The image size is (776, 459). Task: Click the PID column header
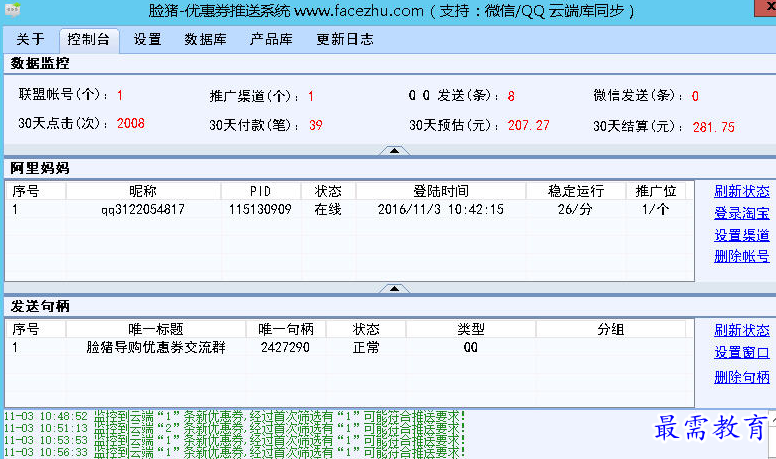[260, 191]
